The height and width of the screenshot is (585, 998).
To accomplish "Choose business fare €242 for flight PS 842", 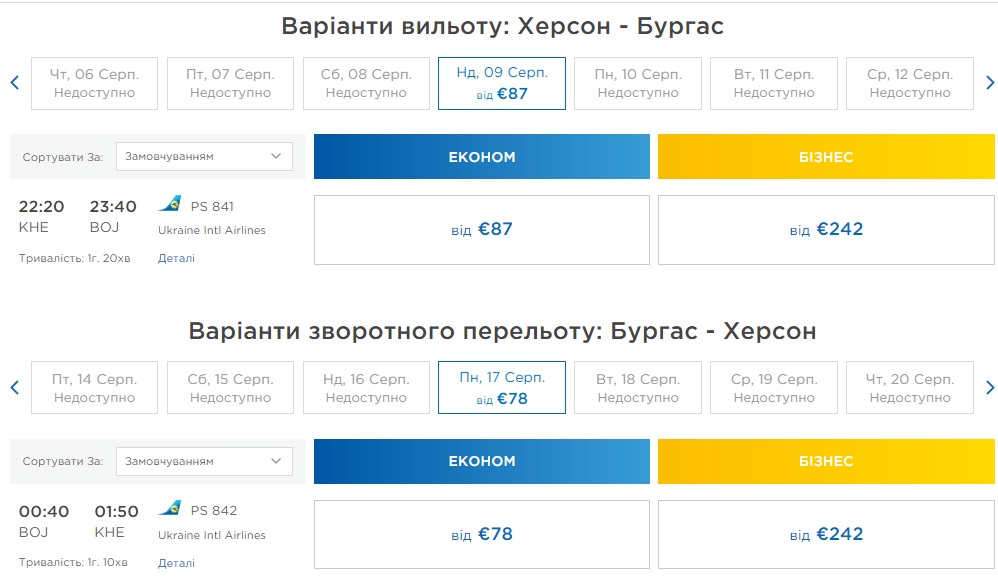I will pyautogui.click(x=826, y=534).
